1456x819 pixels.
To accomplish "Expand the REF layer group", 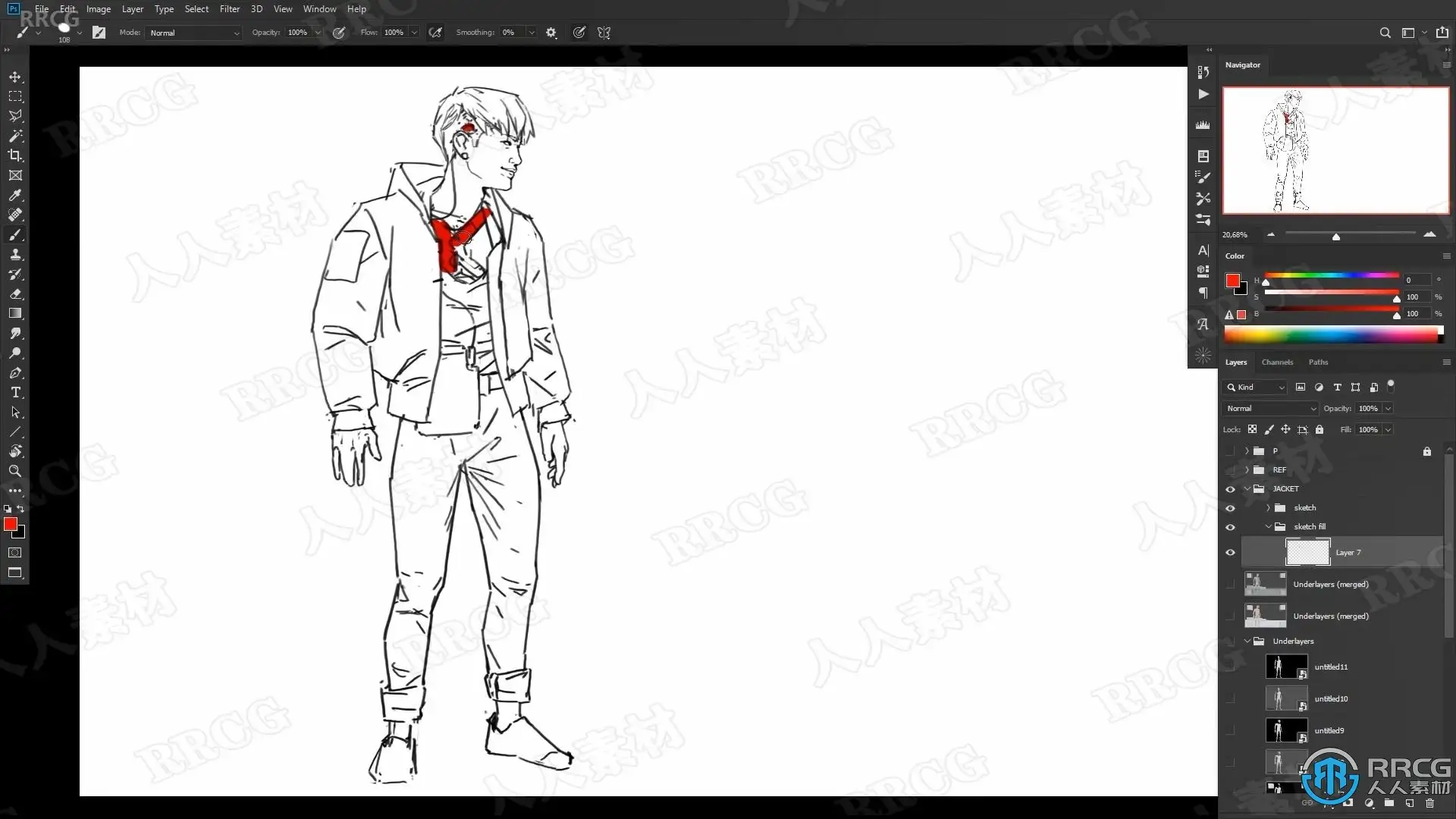I will [1247, 470].
